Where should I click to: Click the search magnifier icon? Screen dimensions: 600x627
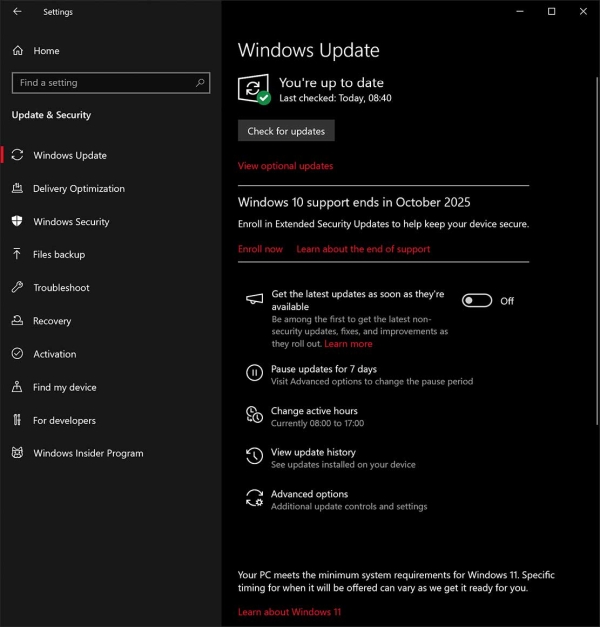200,83
